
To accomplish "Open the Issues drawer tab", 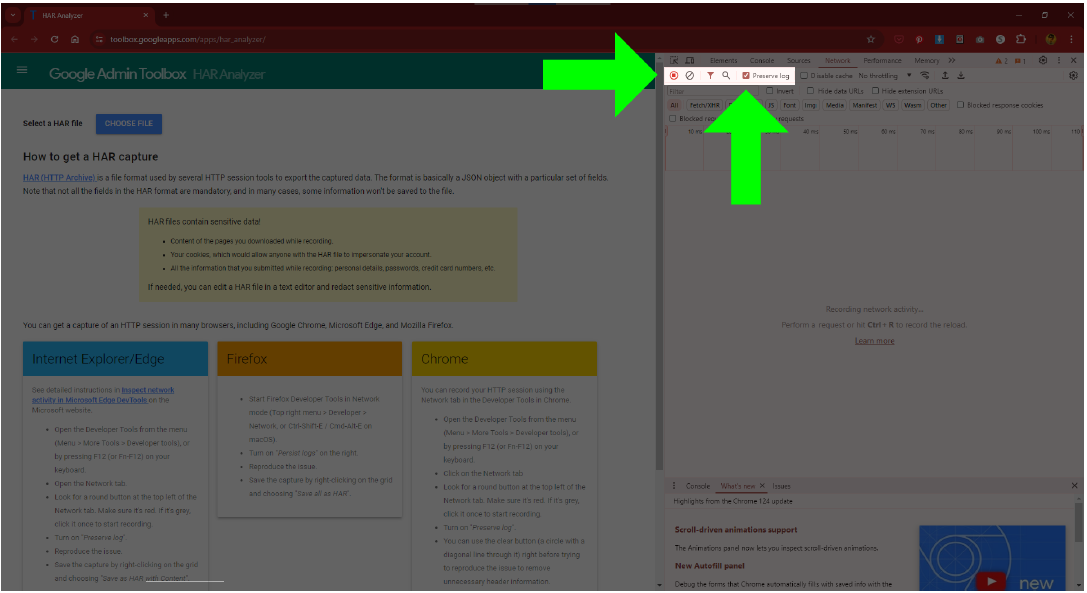I will point(781,486).
